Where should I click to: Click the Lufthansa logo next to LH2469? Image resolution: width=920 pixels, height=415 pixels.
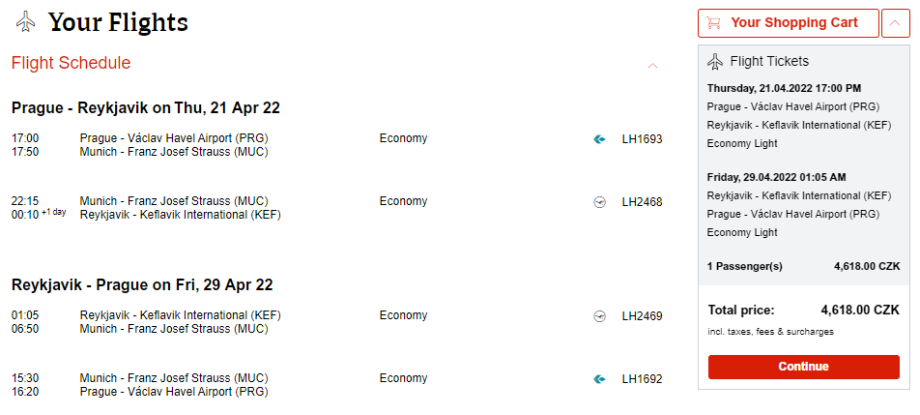pos(599,316)
